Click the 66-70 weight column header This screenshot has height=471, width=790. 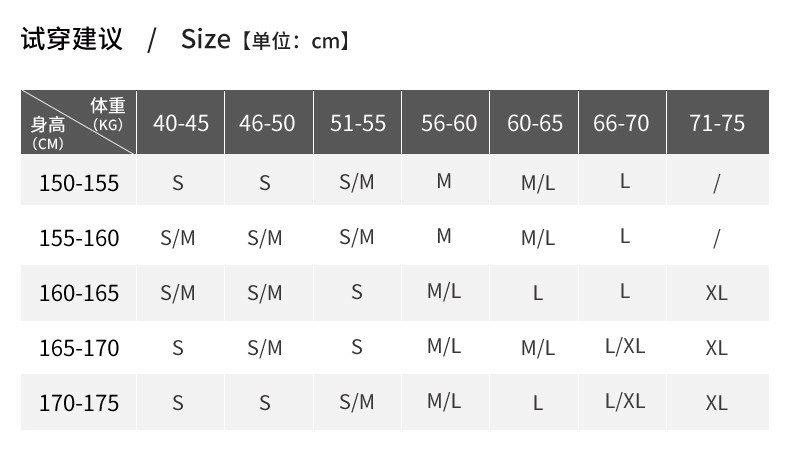tap(621, 123)
